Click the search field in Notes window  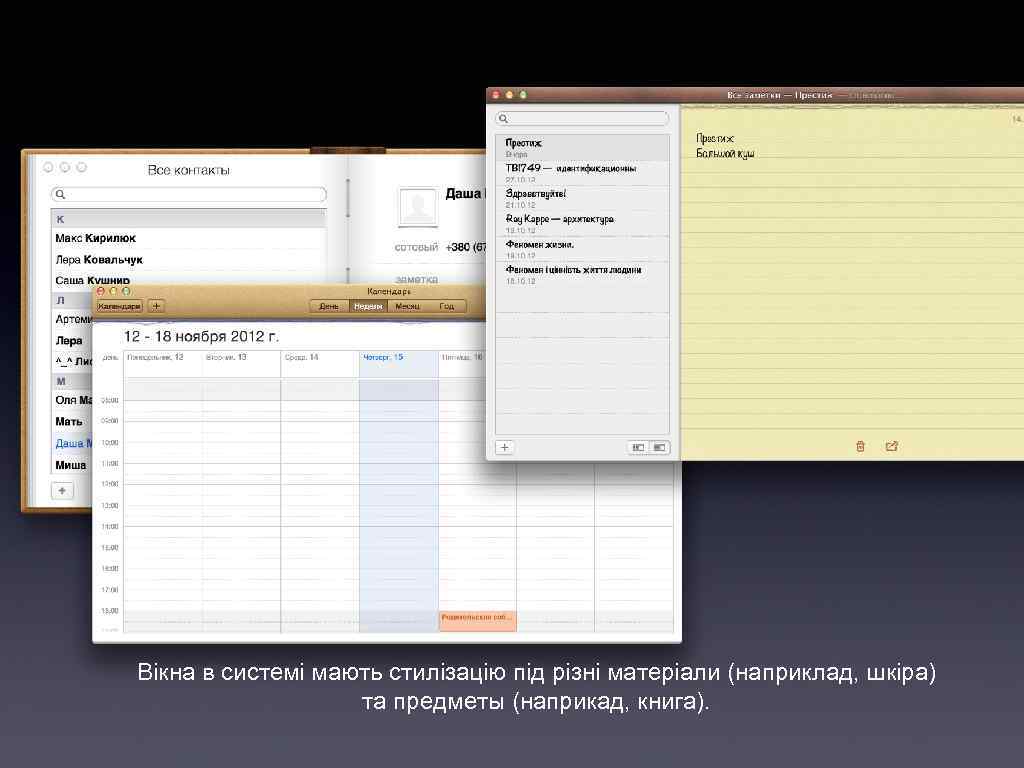[x=582, y=118]
